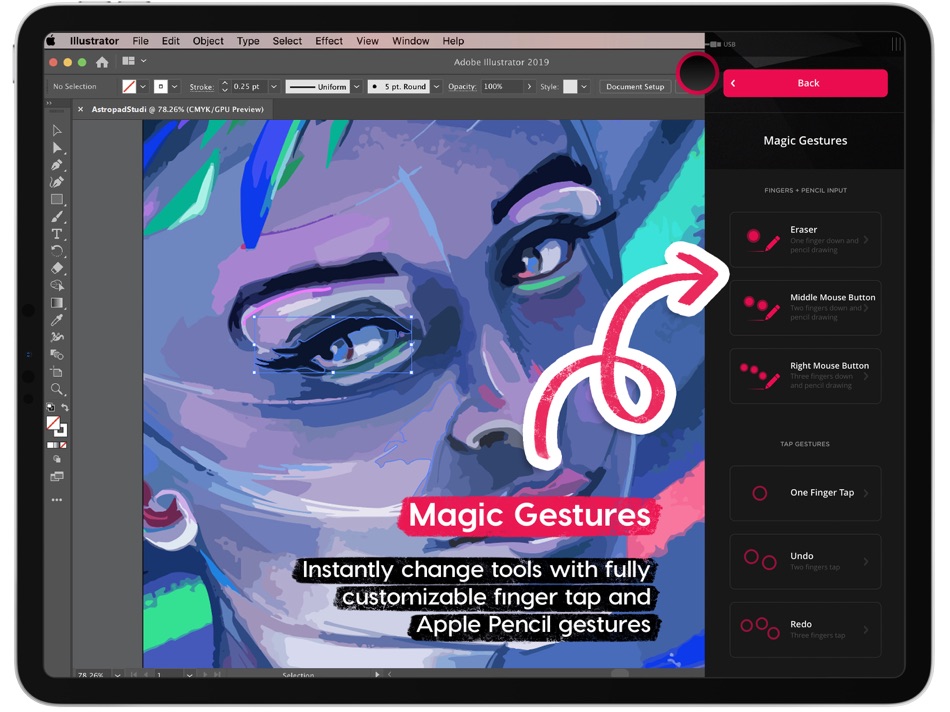Select the Gradient tool
The image size is (950, 712).
[x=57, y=302]
